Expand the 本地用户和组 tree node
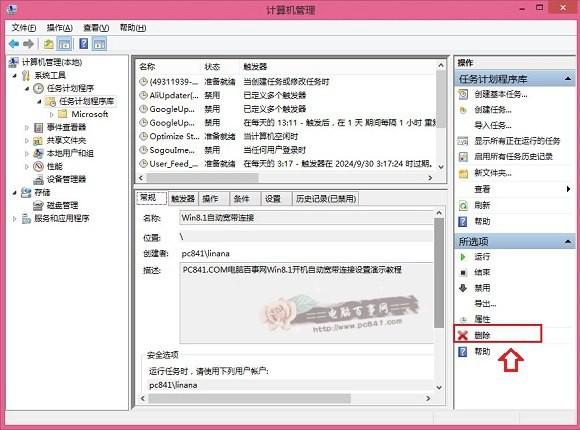This screenshot has width=580, height=430. pos(27,153)
